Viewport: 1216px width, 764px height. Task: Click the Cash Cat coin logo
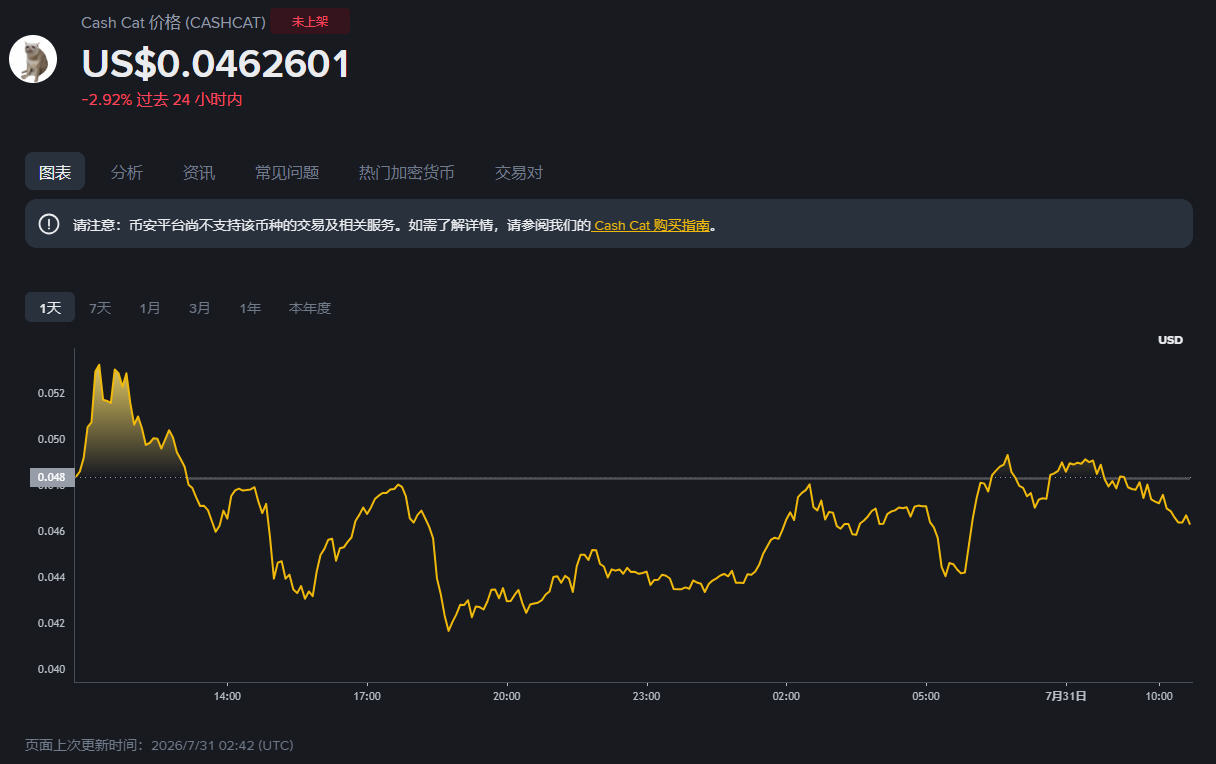click(x=33, y=59)
